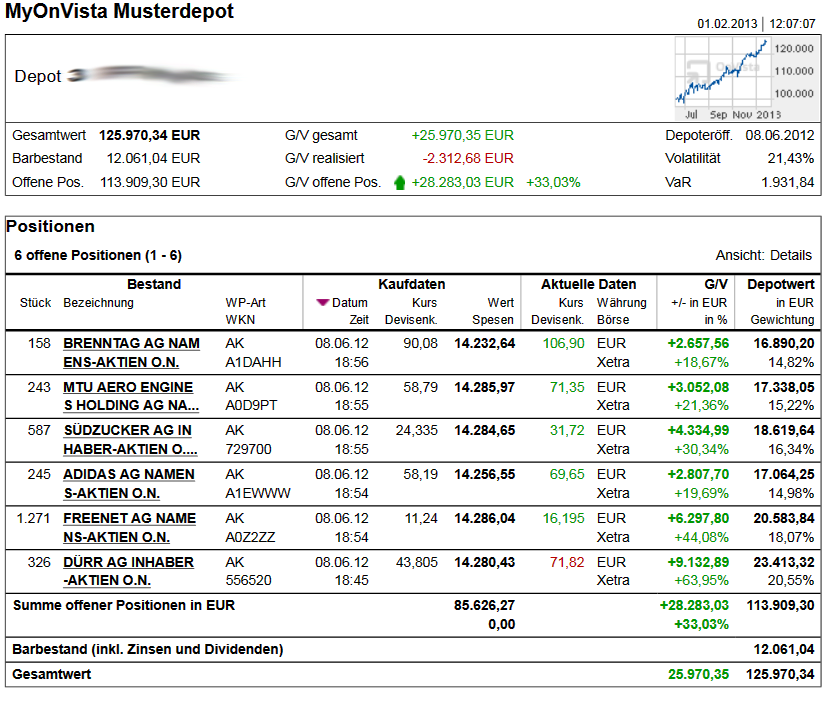This screenshot has width=838, height=701.
Task: Open the FREENET AG NAMENS-AKTIEN link
Action: point(130,528)
